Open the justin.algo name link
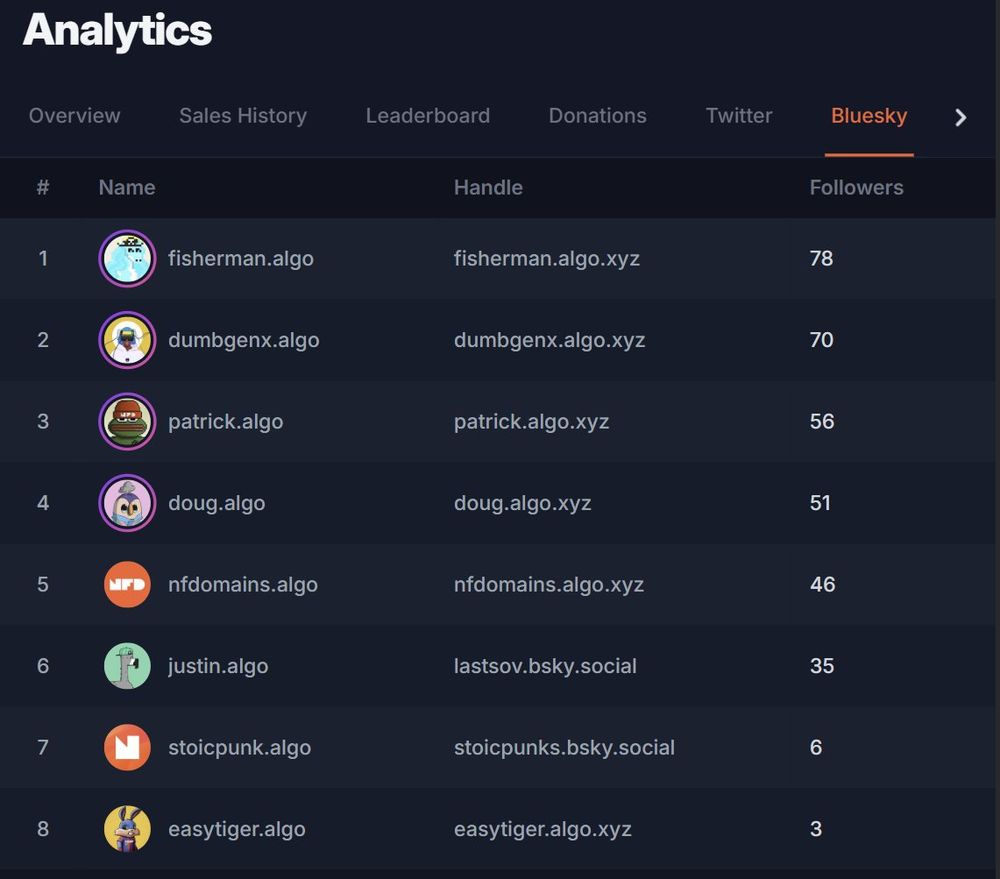Image resolution: width=1000 pixels, height=879 pixels. 218,666
